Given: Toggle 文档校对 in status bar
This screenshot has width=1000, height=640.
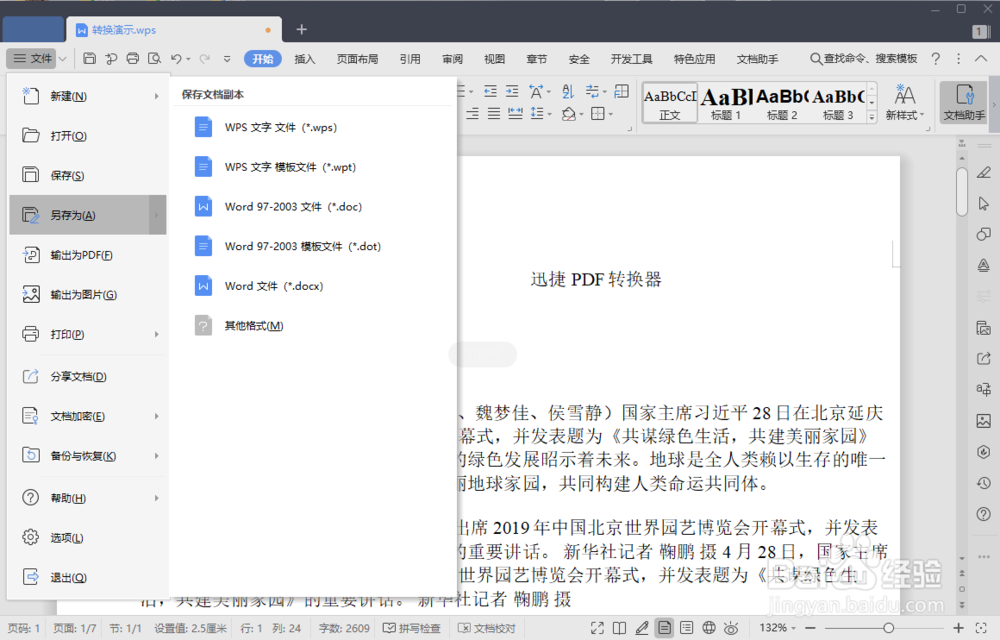Looking at the screenshot, I should coord(487,629).
